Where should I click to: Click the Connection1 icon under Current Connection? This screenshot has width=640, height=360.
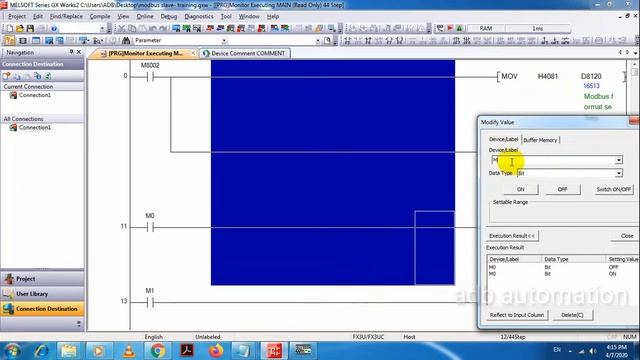13,95
